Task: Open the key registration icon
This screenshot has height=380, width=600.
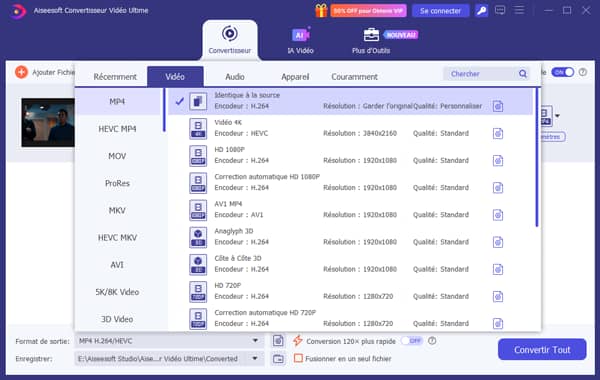Action: [x=481, y=11]
